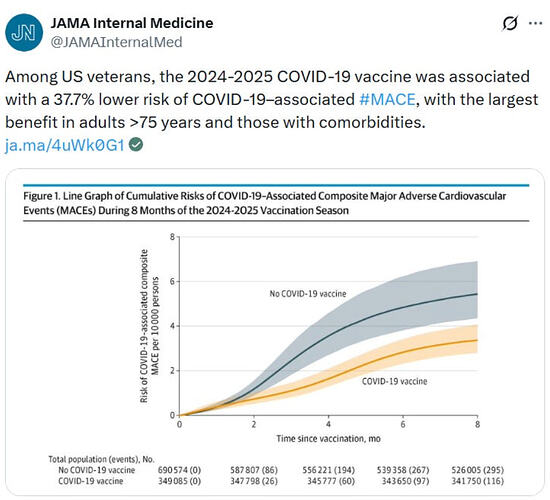Screen dimensions: 550x500
Task: Click the 526005 (295) table value
Action: (x=477, y=470)
